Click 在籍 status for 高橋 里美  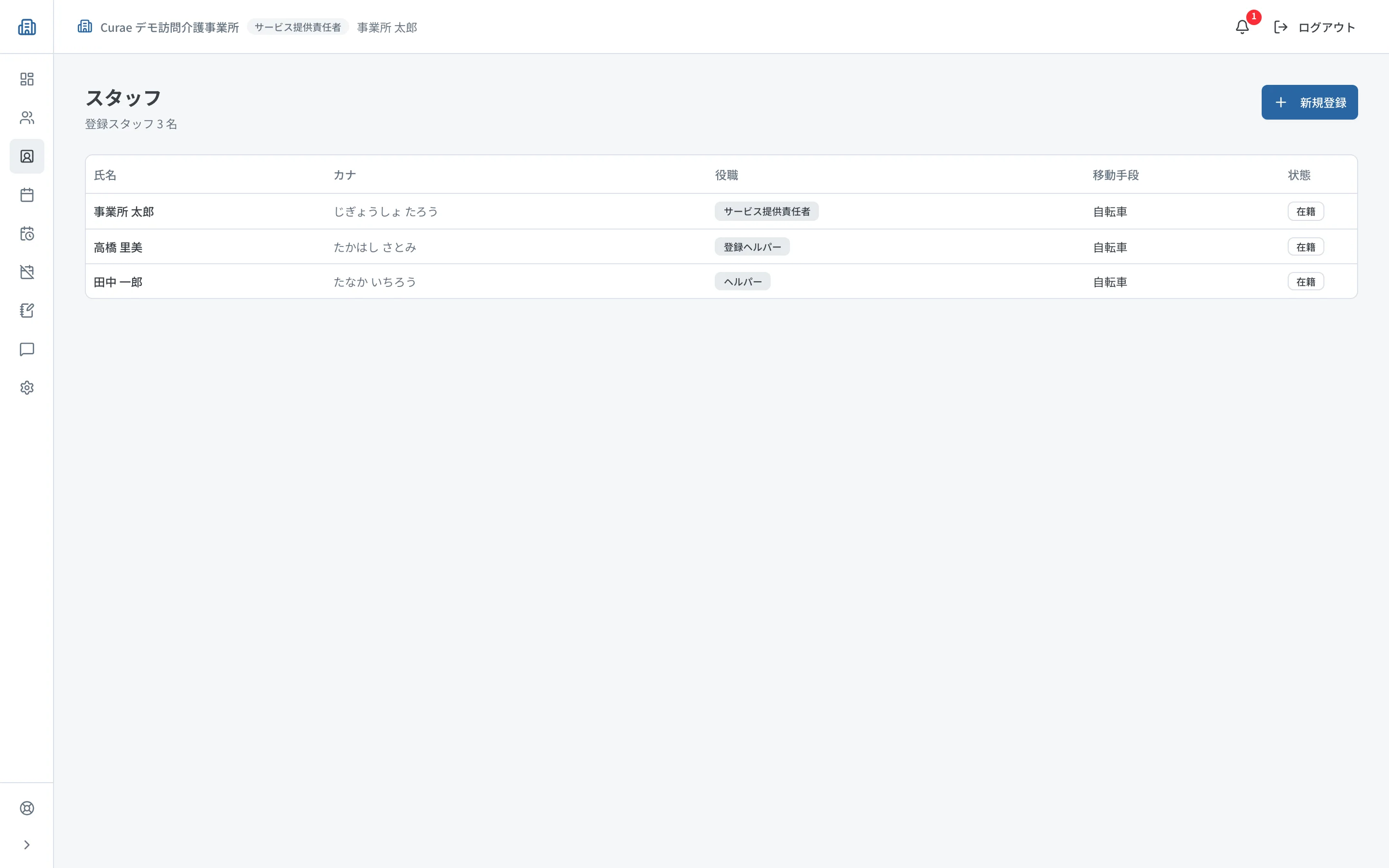pyautogui.click(x=1306, y=247)
